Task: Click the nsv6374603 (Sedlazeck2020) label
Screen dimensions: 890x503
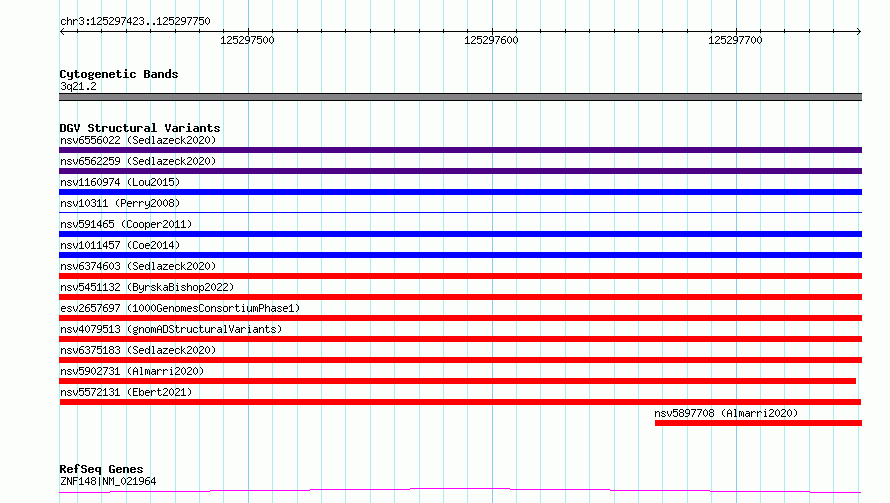Action: point(138,266)
